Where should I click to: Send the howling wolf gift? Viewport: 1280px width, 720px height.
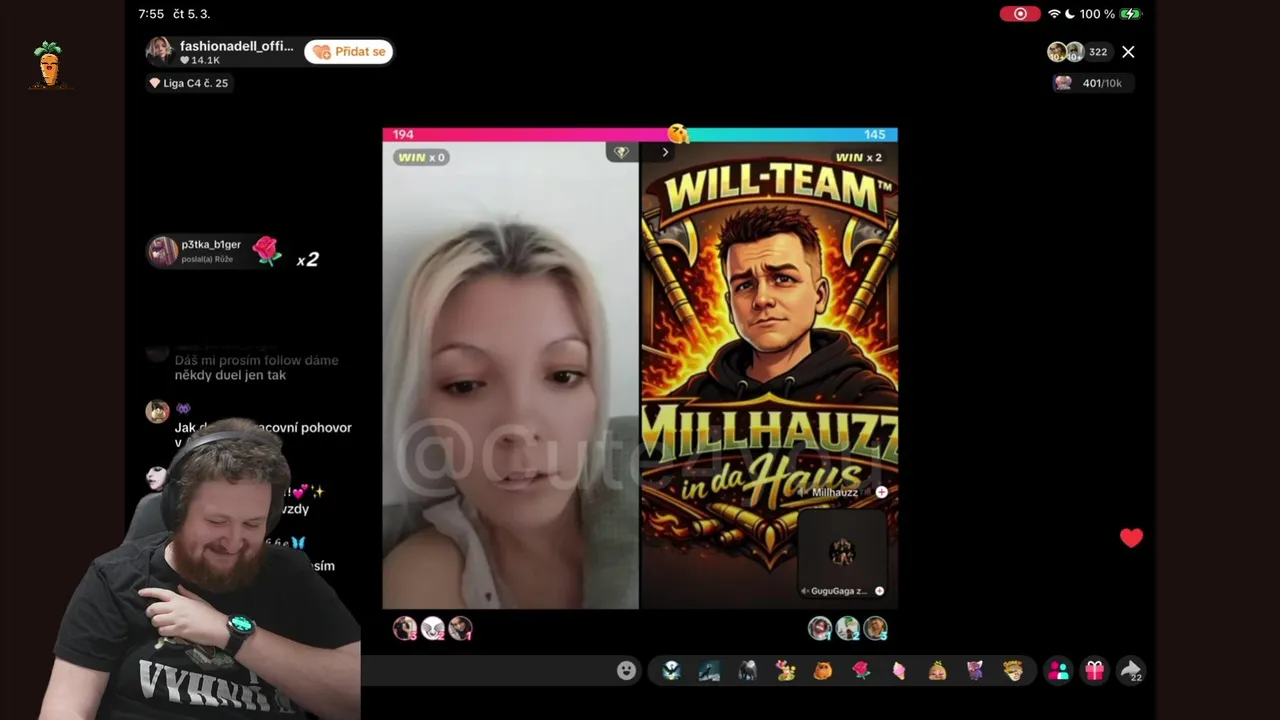(x=709, y=671)
